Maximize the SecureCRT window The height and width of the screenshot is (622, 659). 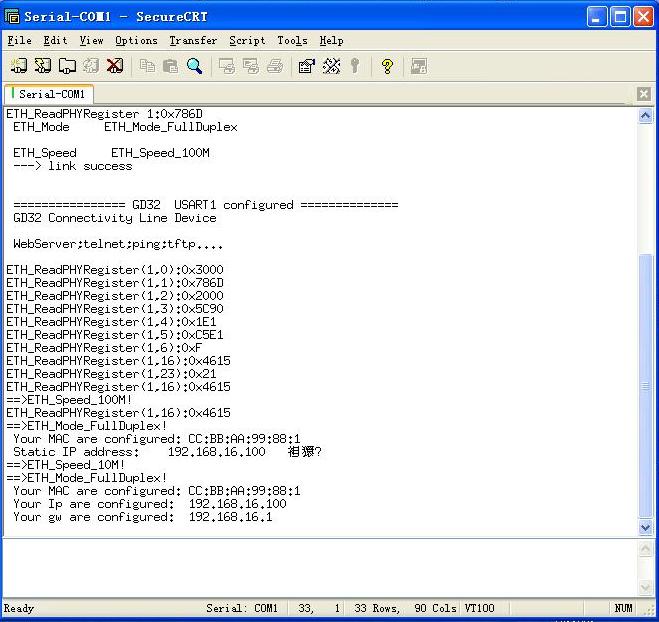pyautogui.click(x=620, y=17)
